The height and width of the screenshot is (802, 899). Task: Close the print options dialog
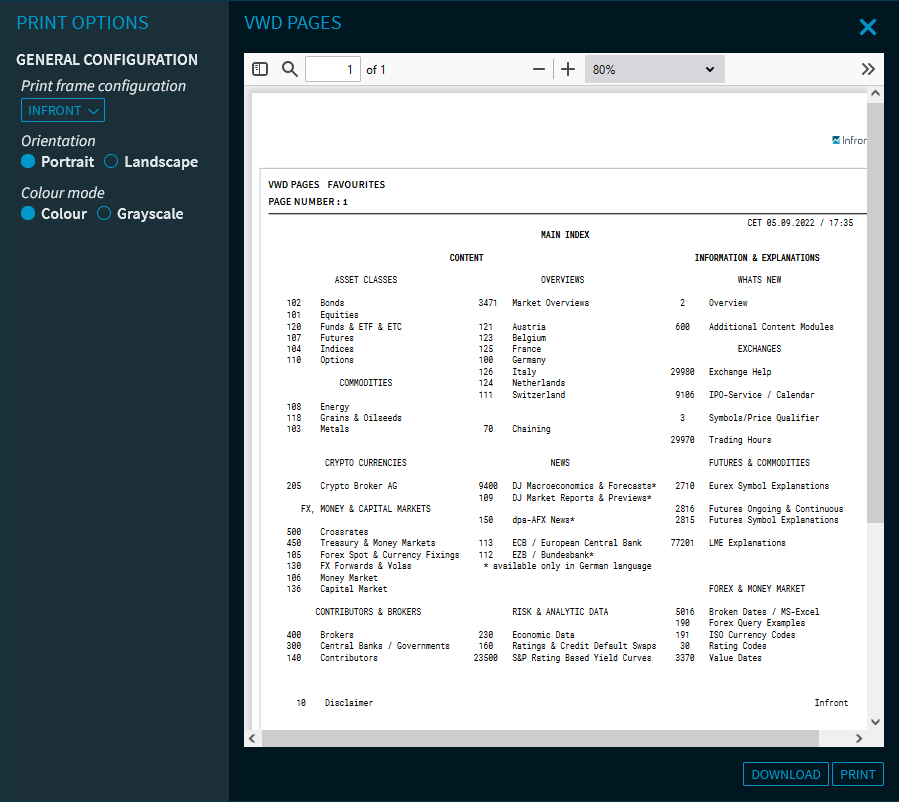click(867, 27)
